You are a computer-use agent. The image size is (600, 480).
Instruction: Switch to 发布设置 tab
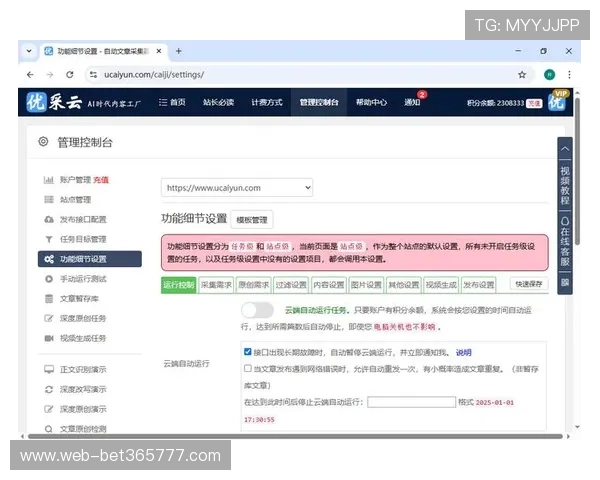point(479,285)
